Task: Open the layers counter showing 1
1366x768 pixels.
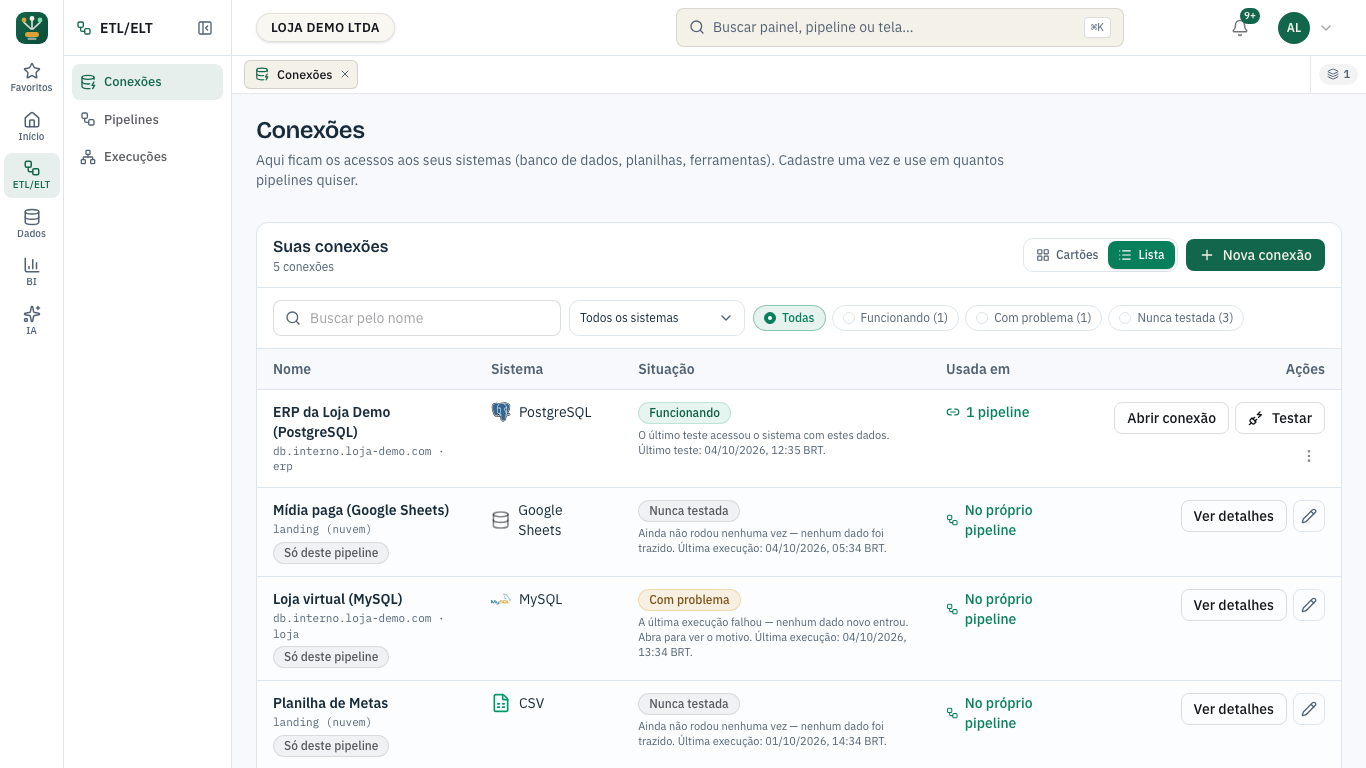Action: tap(1338, 74)
